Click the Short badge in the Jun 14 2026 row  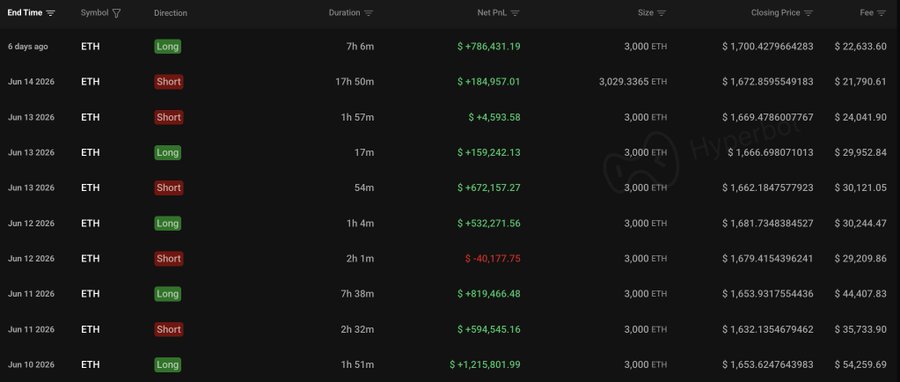click(169, 82)
